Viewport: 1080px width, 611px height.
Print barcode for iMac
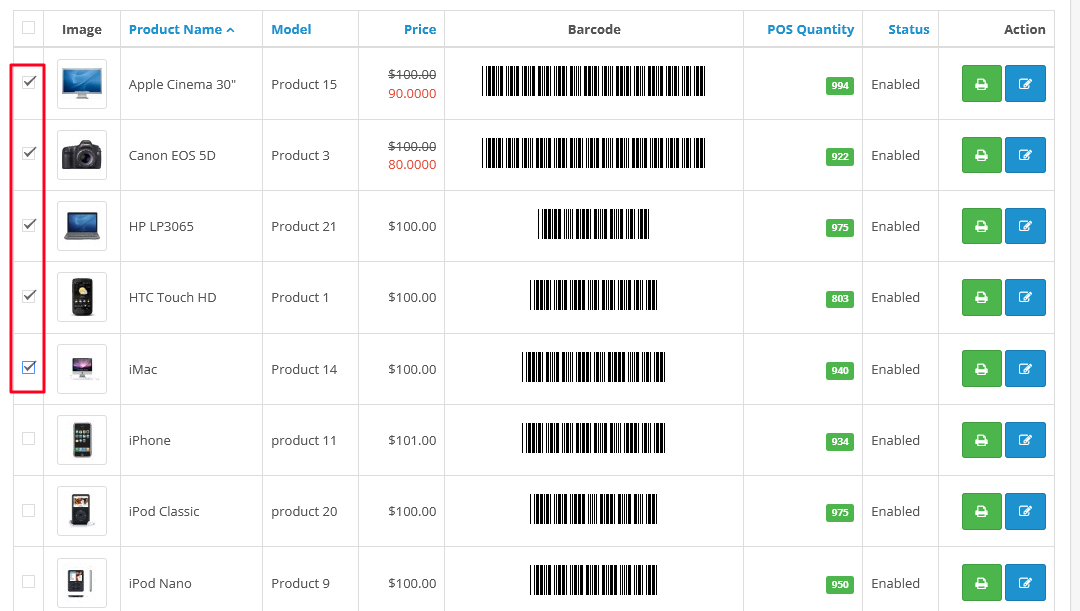tap(982, 369)
